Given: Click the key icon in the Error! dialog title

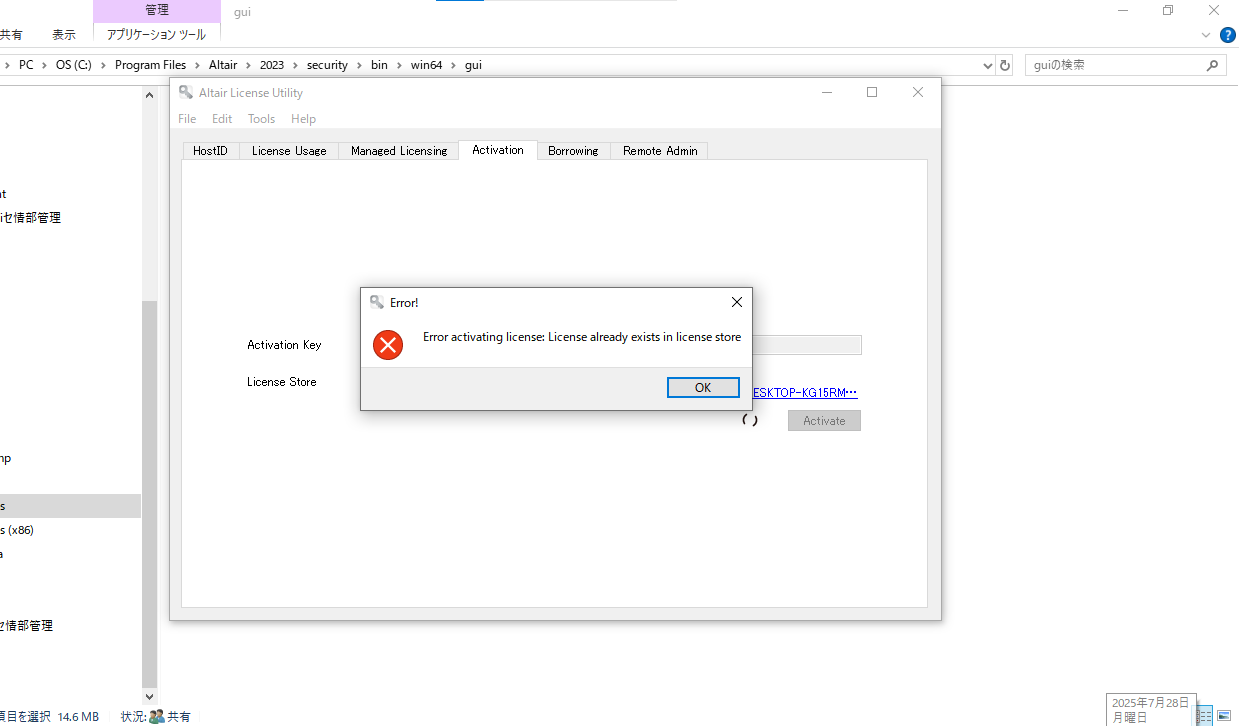Looking at the screenshot, I should 377,302.
